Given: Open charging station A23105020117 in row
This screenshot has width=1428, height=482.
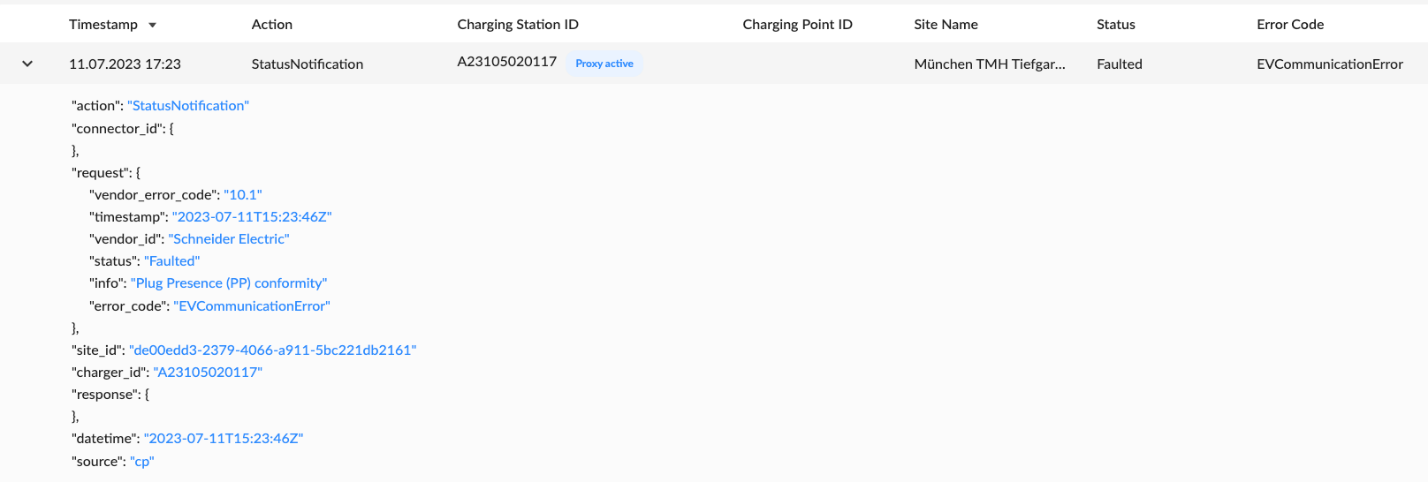Looking at the screenshot, I should [507, 62].
